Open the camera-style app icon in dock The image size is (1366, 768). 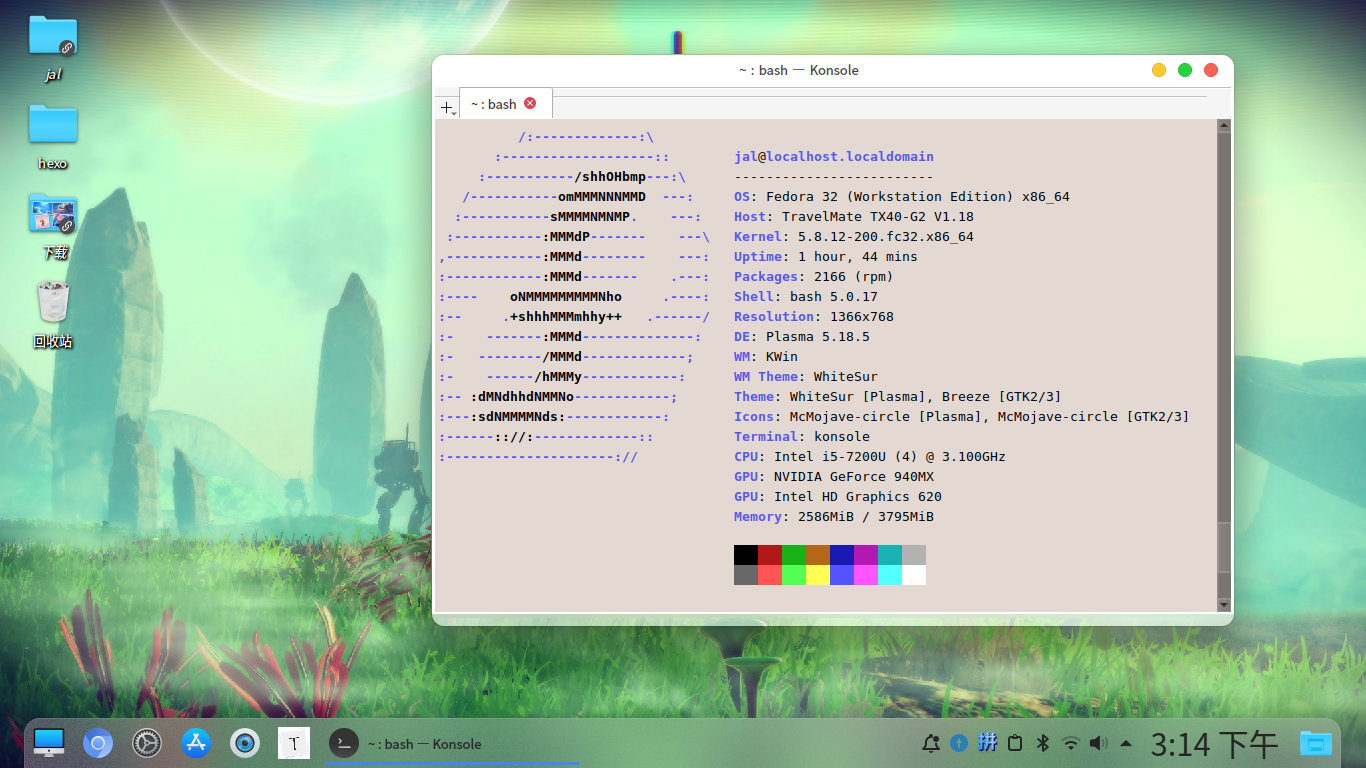(245, 743)
